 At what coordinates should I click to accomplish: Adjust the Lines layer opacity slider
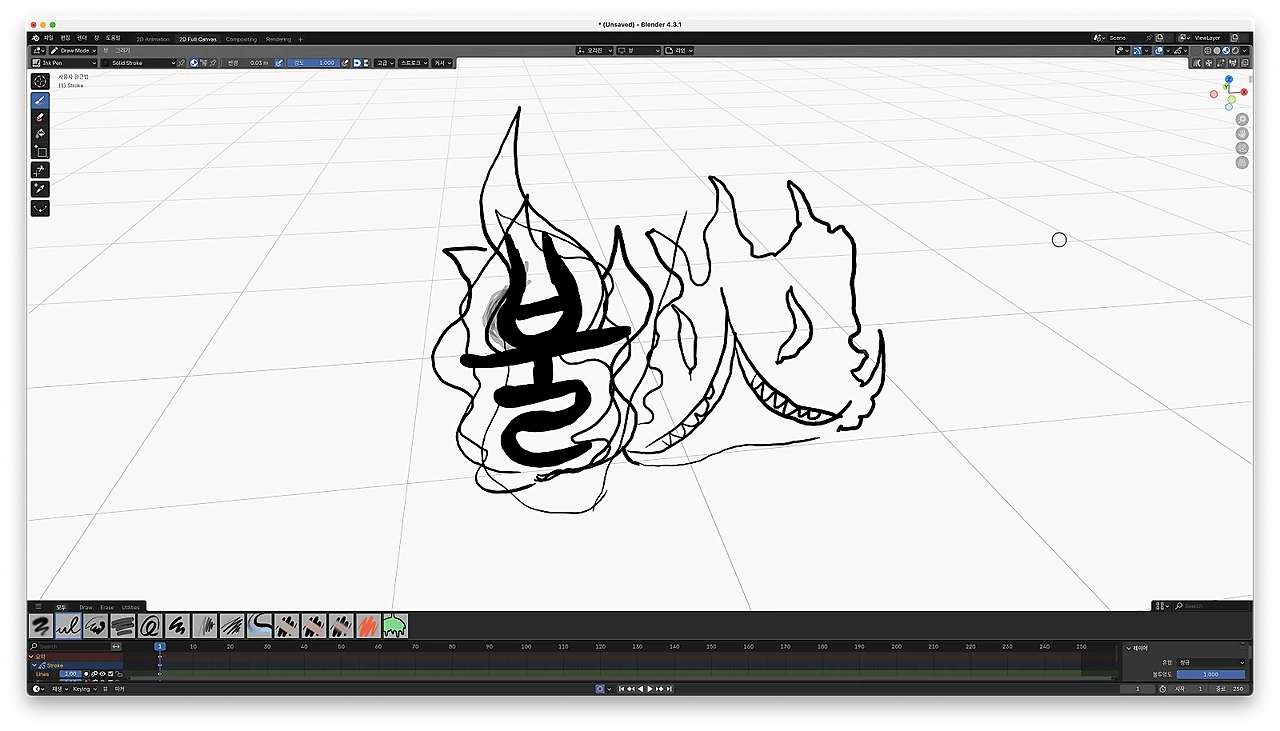click(x=71, y=674)
